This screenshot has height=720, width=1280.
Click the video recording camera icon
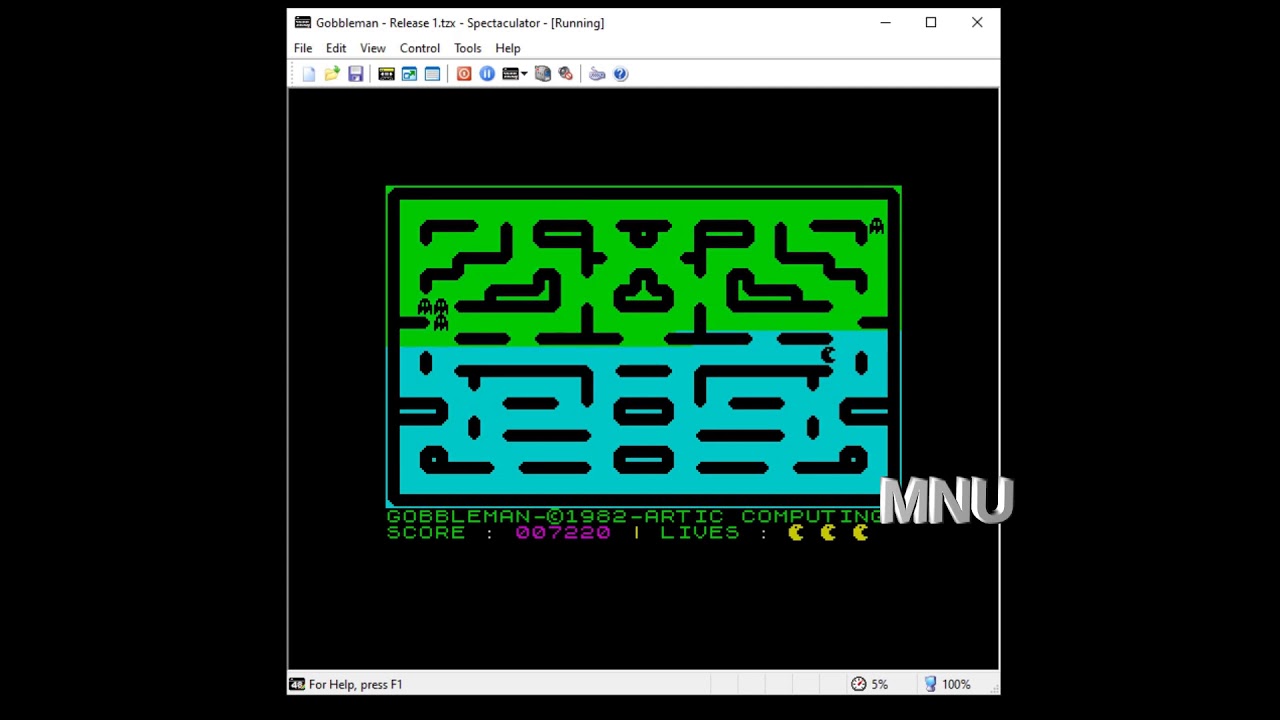point(543,74)
